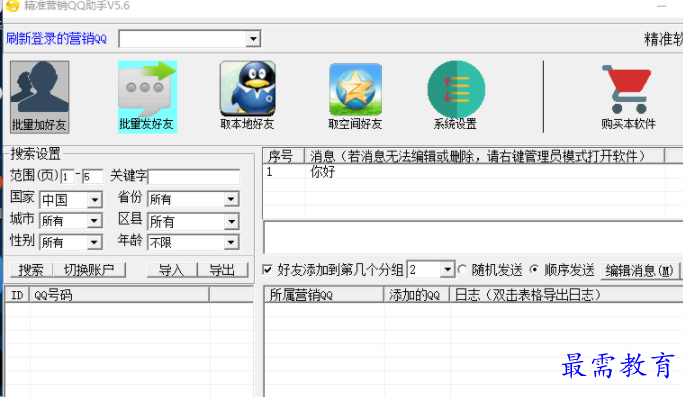Screen dimensions: 683x397
Task: Click the 所属营销QQ column header
Action: [x=324, y=295]
